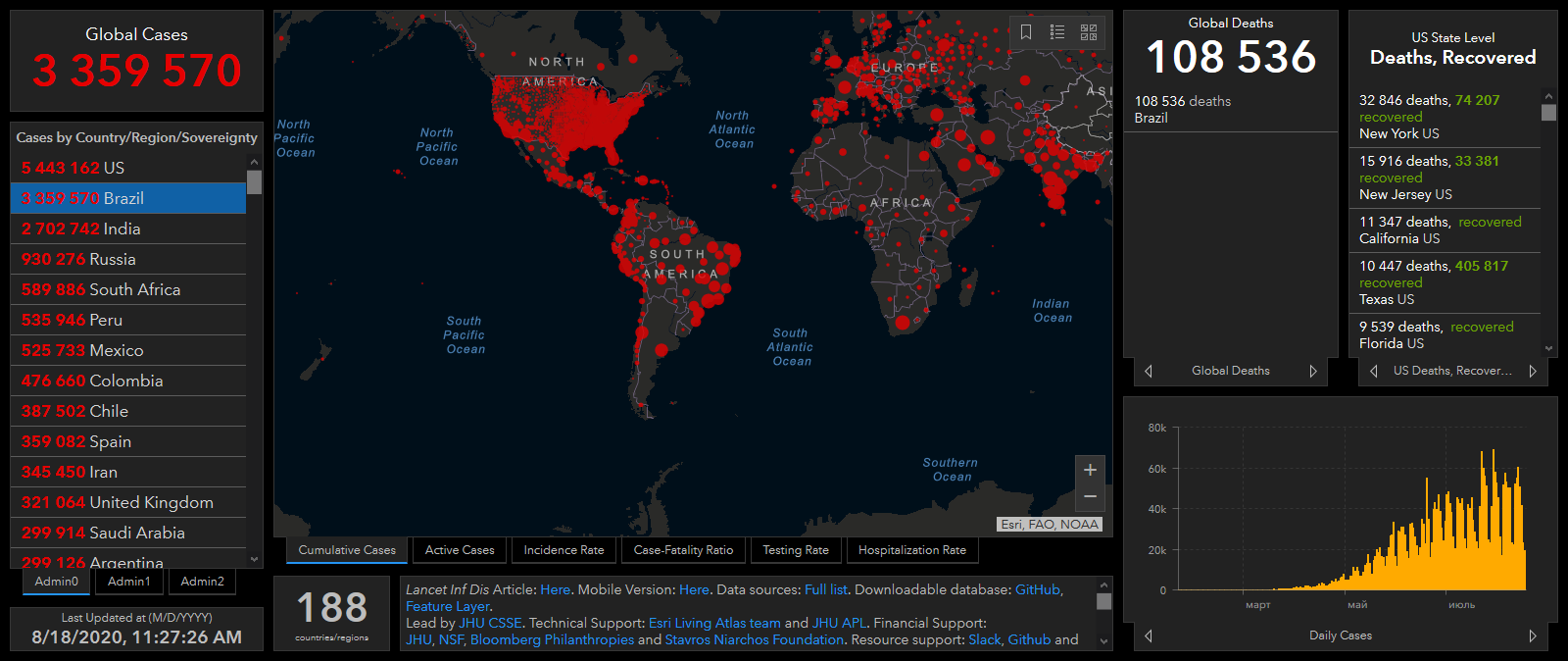1568x661 pixels.
Task: Open the Slack resource support link
Action: click(985, 639)
